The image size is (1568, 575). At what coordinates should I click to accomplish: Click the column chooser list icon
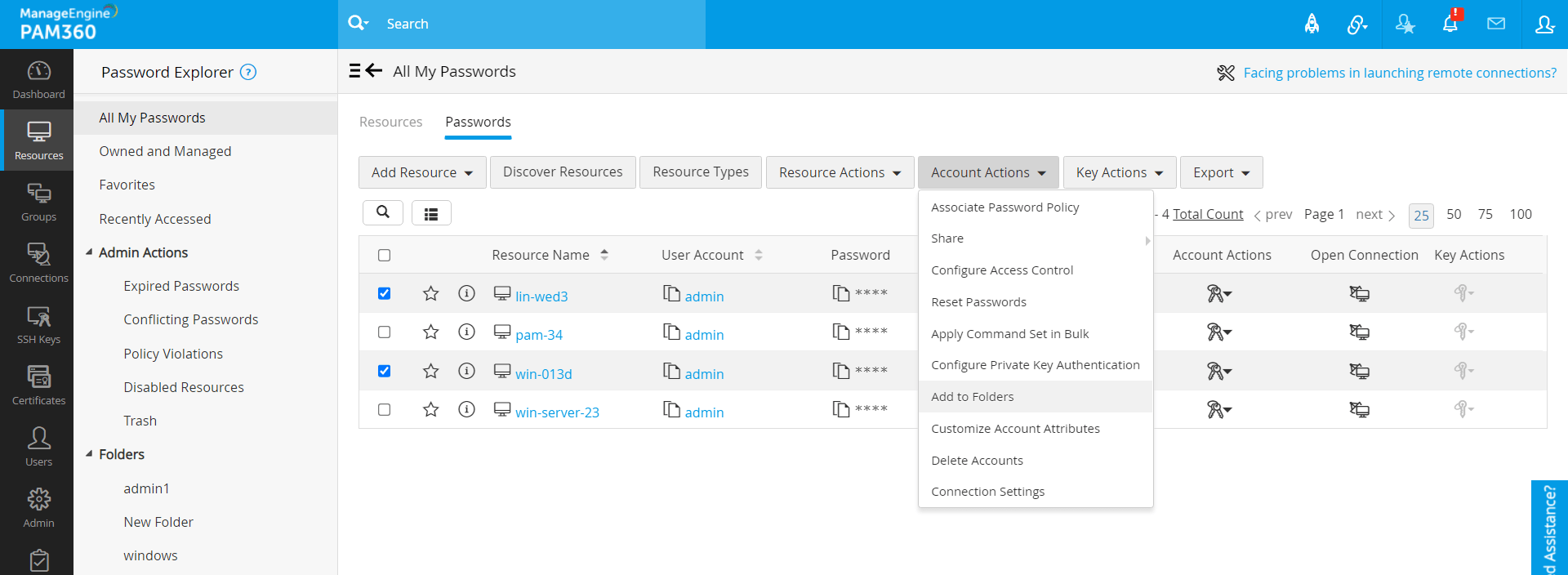[431, 214]
